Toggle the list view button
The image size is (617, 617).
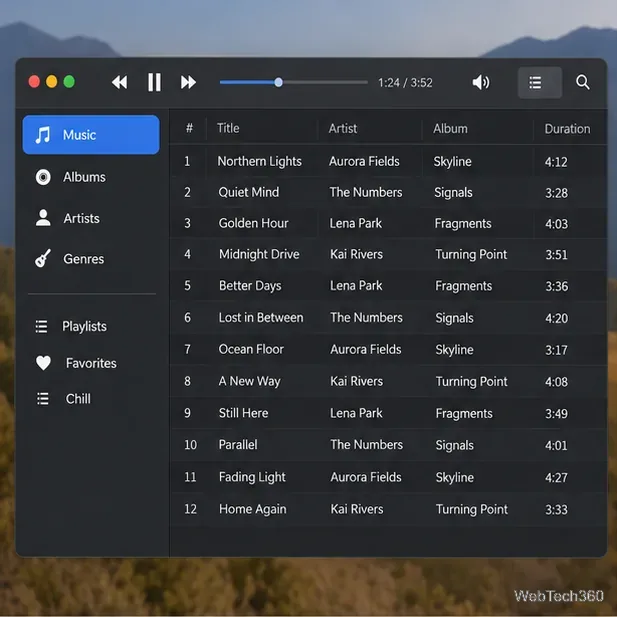539,83
